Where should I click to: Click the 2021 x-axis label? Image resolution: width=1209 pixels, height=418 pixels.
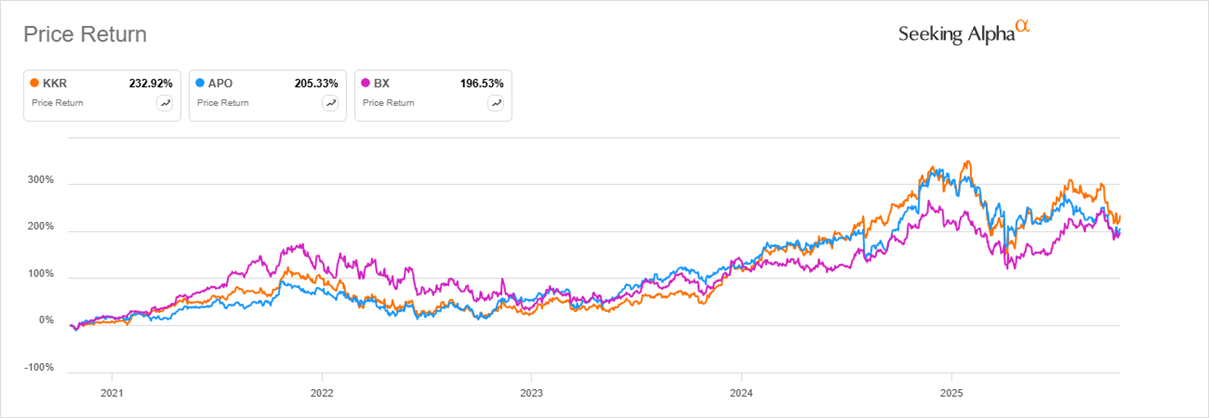coord(112,392)
